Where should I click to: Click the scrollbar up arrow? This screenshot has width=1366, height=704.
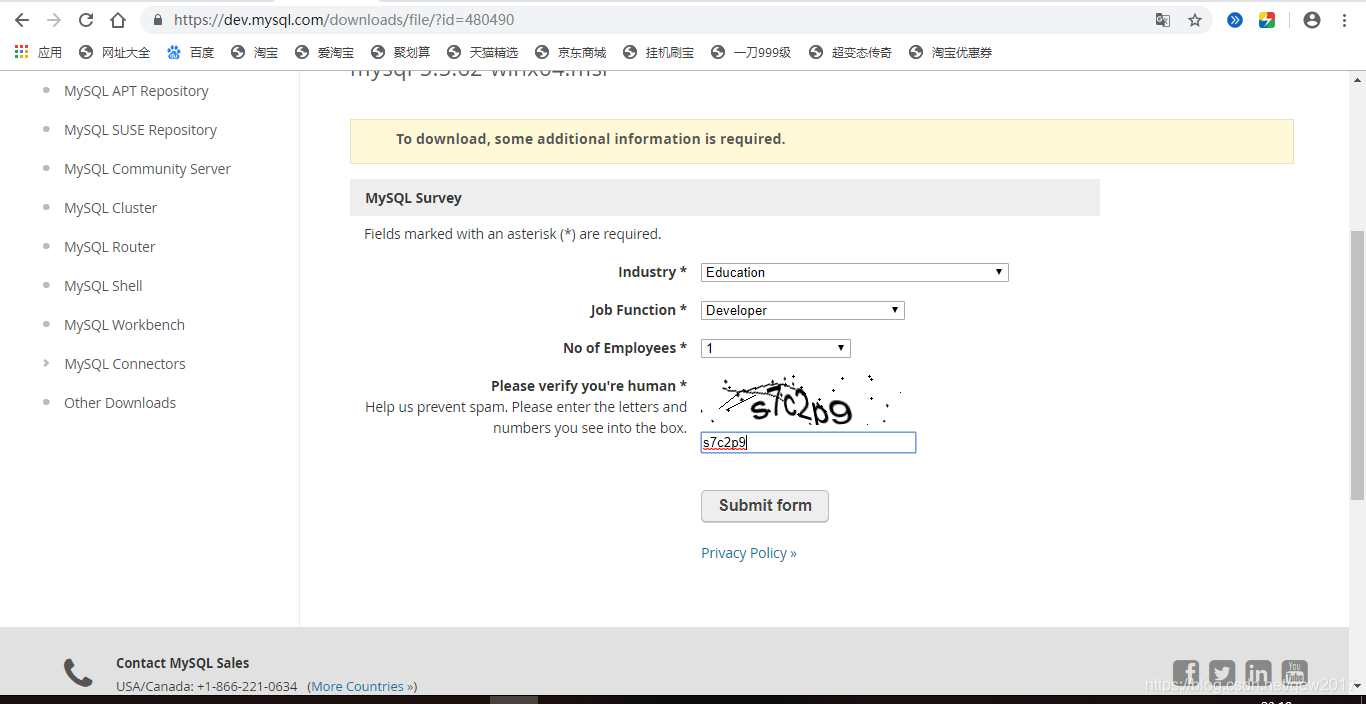(1357, 79)
